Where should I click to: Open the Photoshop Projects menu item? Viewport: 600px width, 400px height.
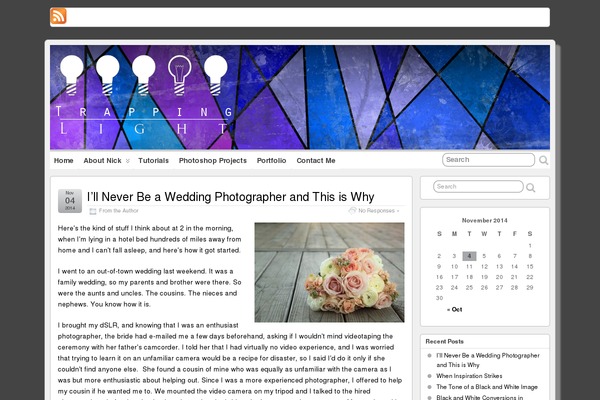(213, 161)
